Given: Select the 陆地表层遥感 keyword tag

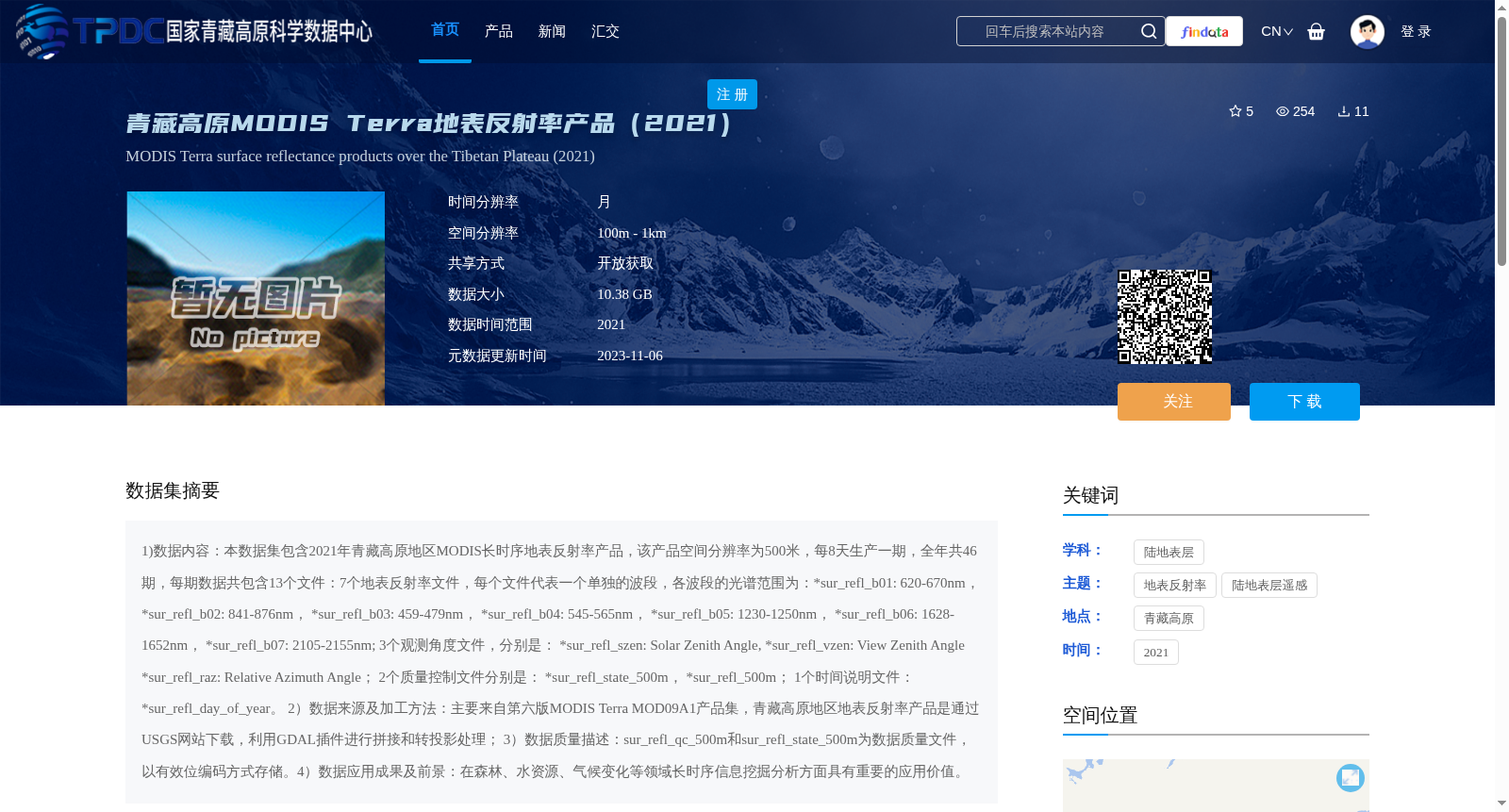Looking at the screenshot, I should (1269, 585).
